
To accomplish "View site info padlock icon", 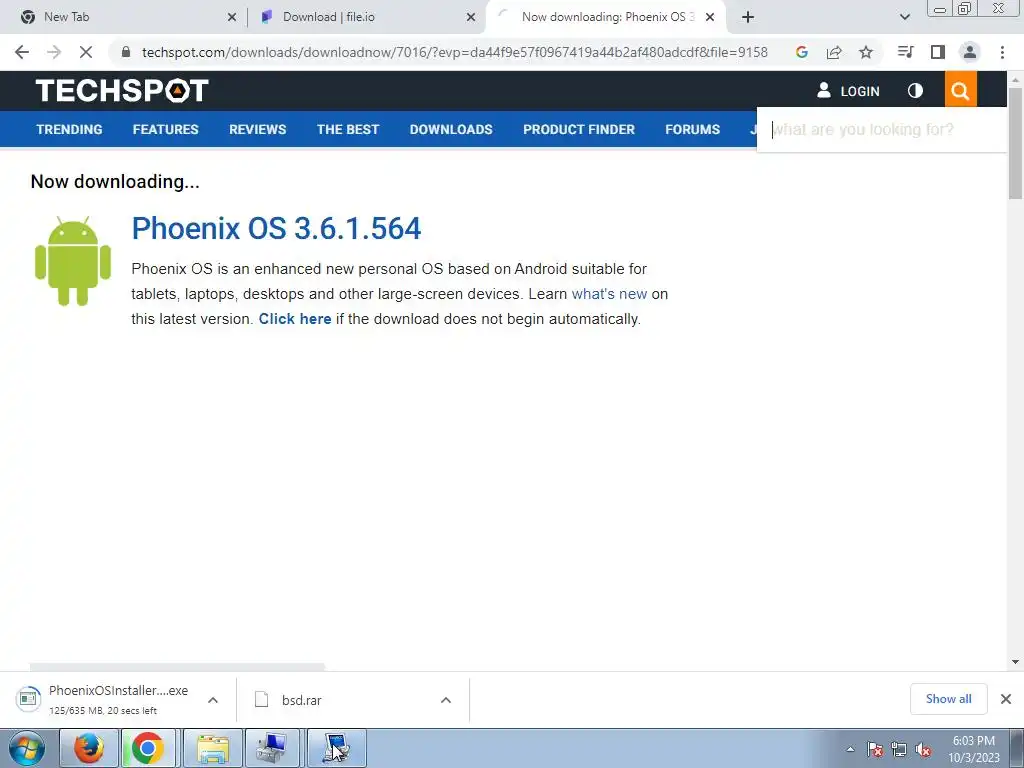I will (126, 52).
